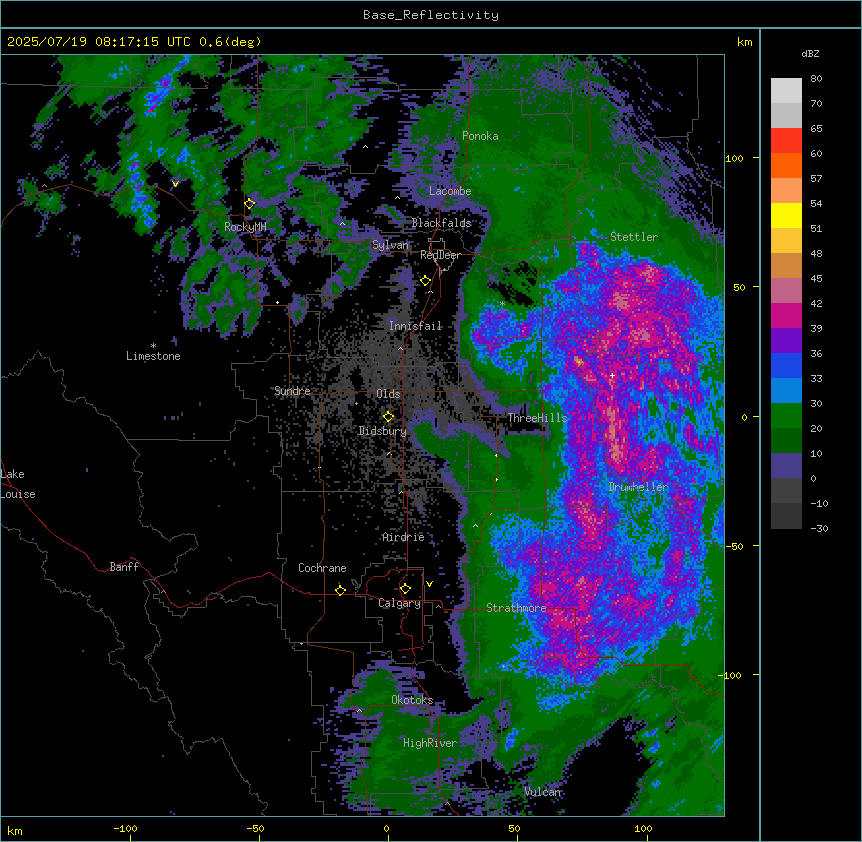The height and width of the screenshot is (842, 862).
Task: Click the Sylvan label
Action: (x=390, y=245)
